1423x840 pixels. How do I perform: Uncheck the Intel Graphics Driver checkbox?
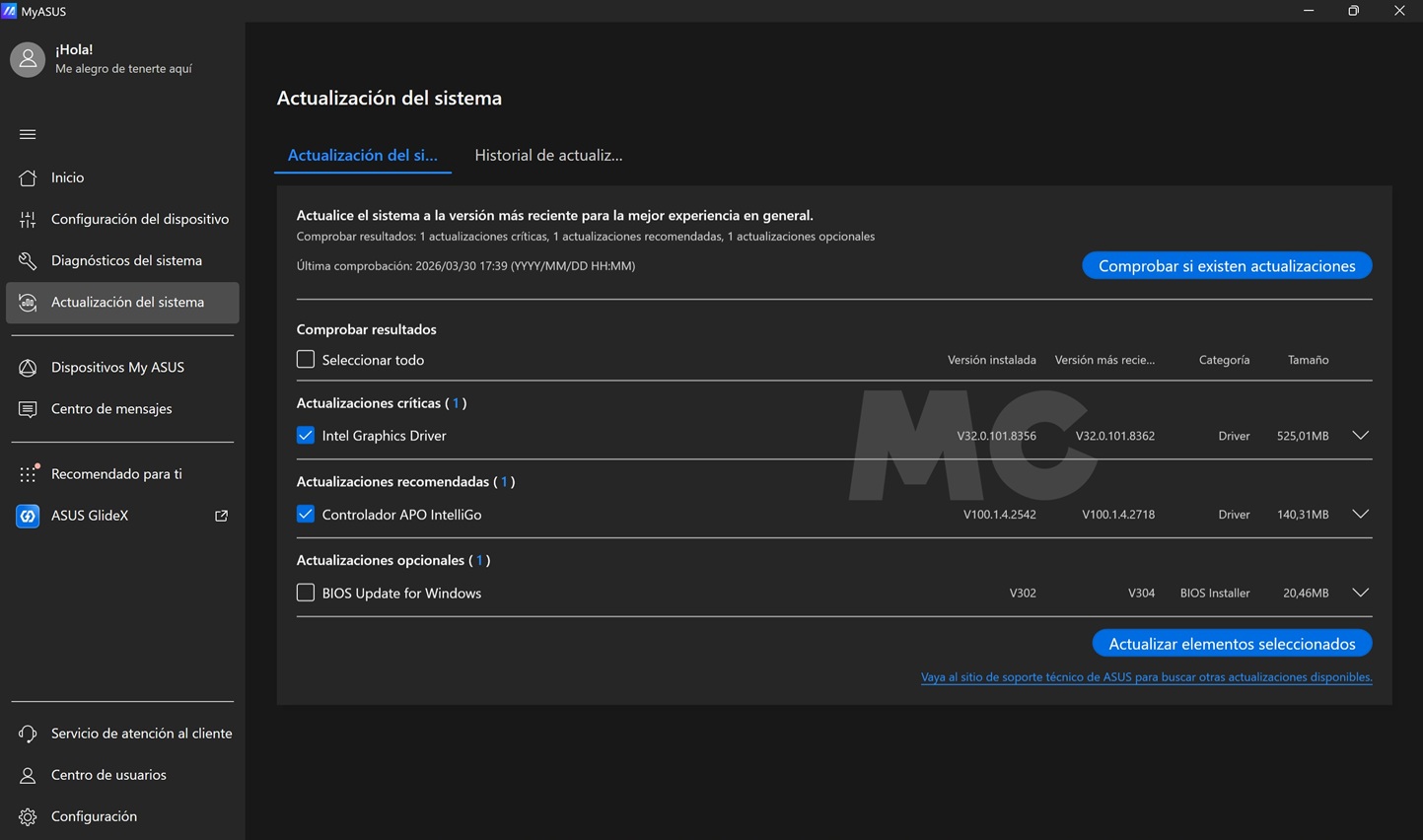[306, 435]
